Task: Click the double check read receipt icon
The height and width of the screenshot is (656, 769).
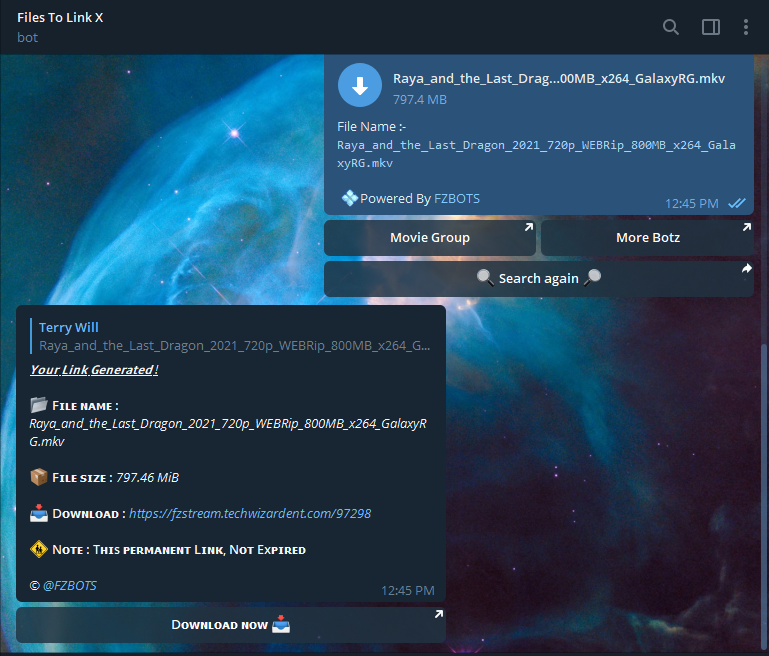Action: coord(737,203)
